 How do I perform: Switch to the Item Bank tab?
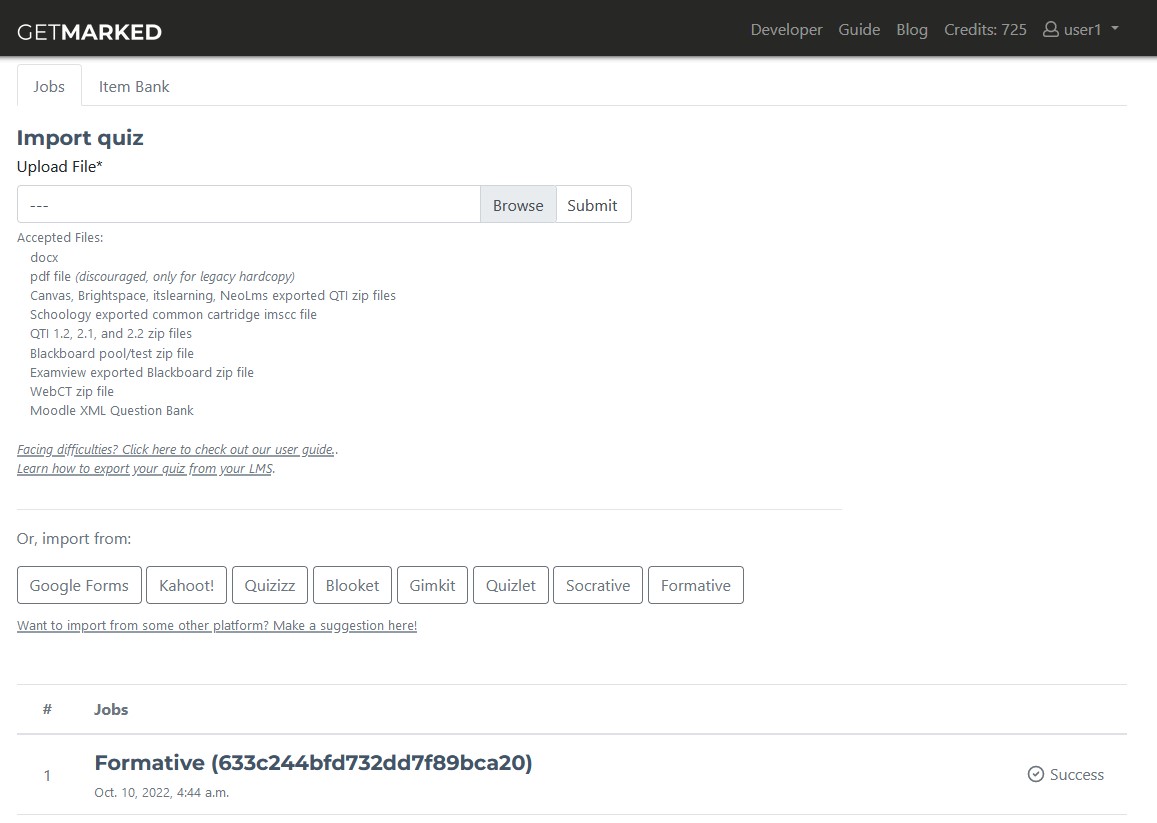coord(134,86)
